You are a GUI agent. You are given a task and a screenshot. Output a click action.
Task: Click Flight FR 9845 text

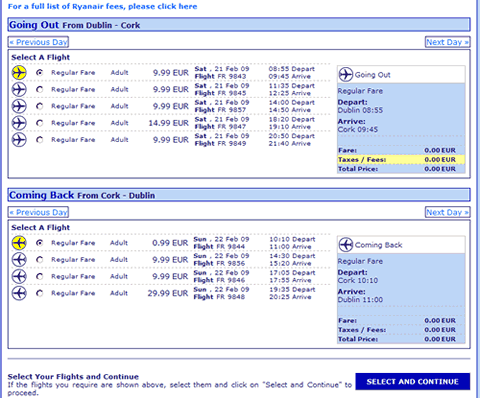pos(220,93)
